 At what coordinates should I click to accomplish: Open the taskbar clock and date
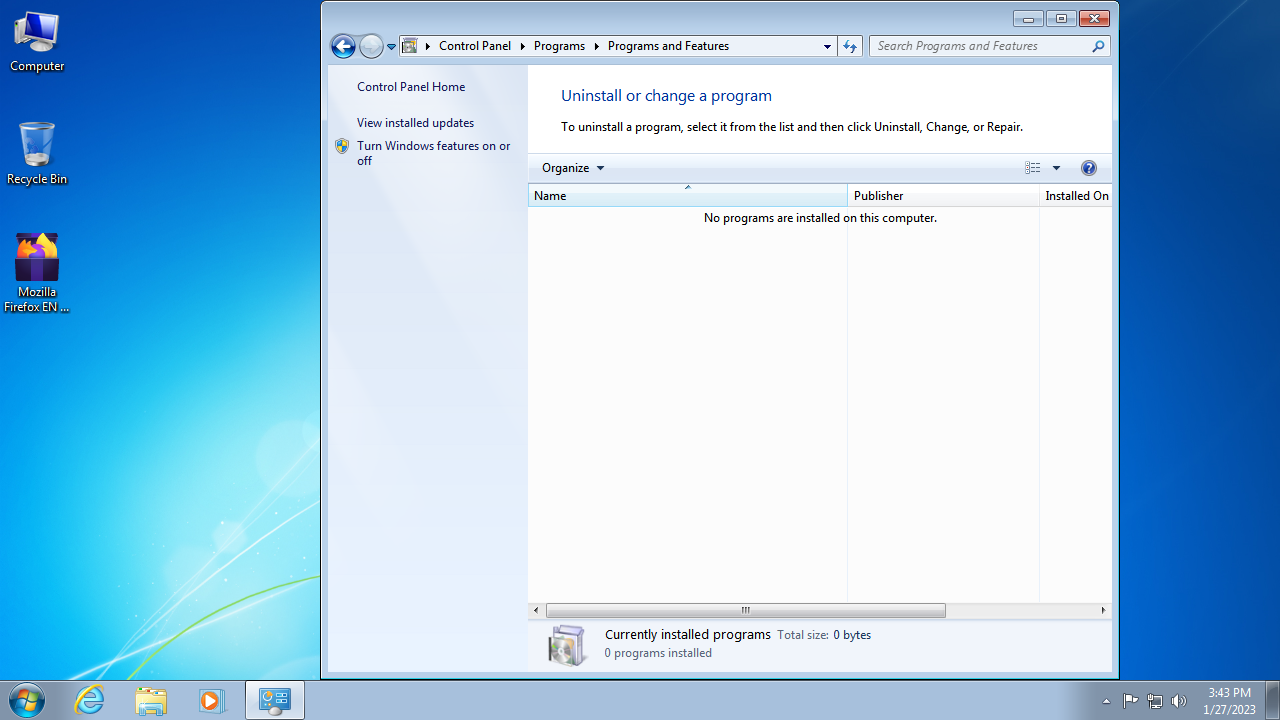[x=1229, y=701]
